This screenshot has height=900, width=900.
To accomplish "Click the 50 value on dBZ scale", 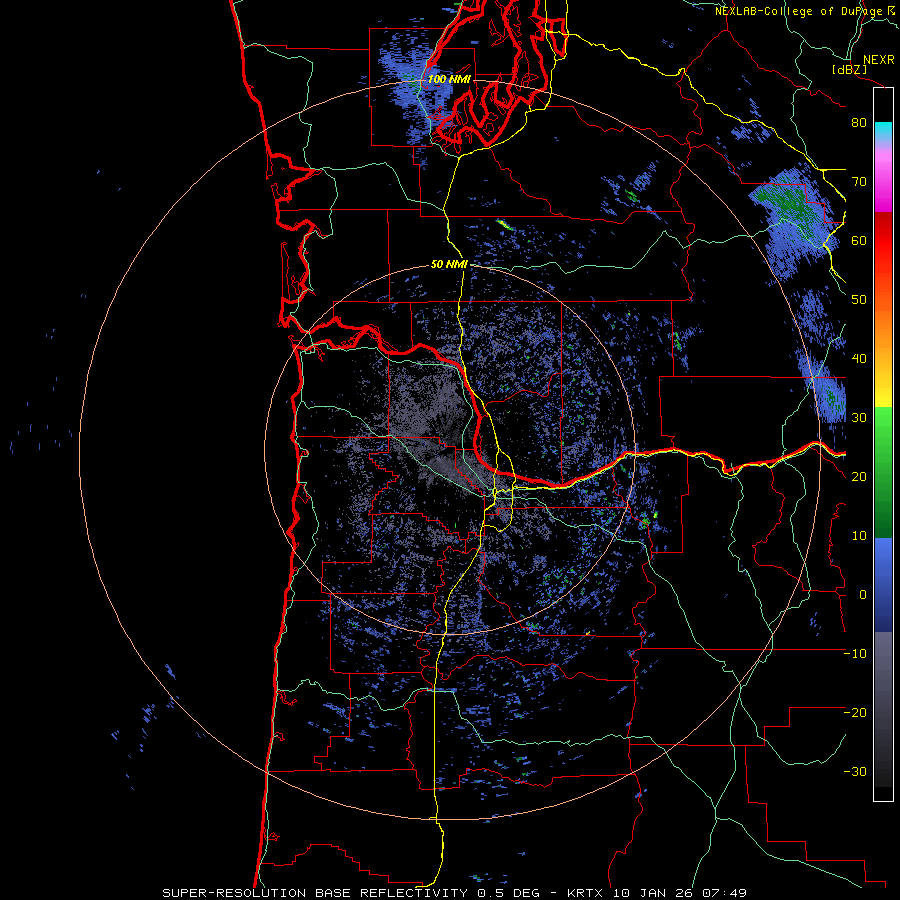I will click(x=859, y=300).
